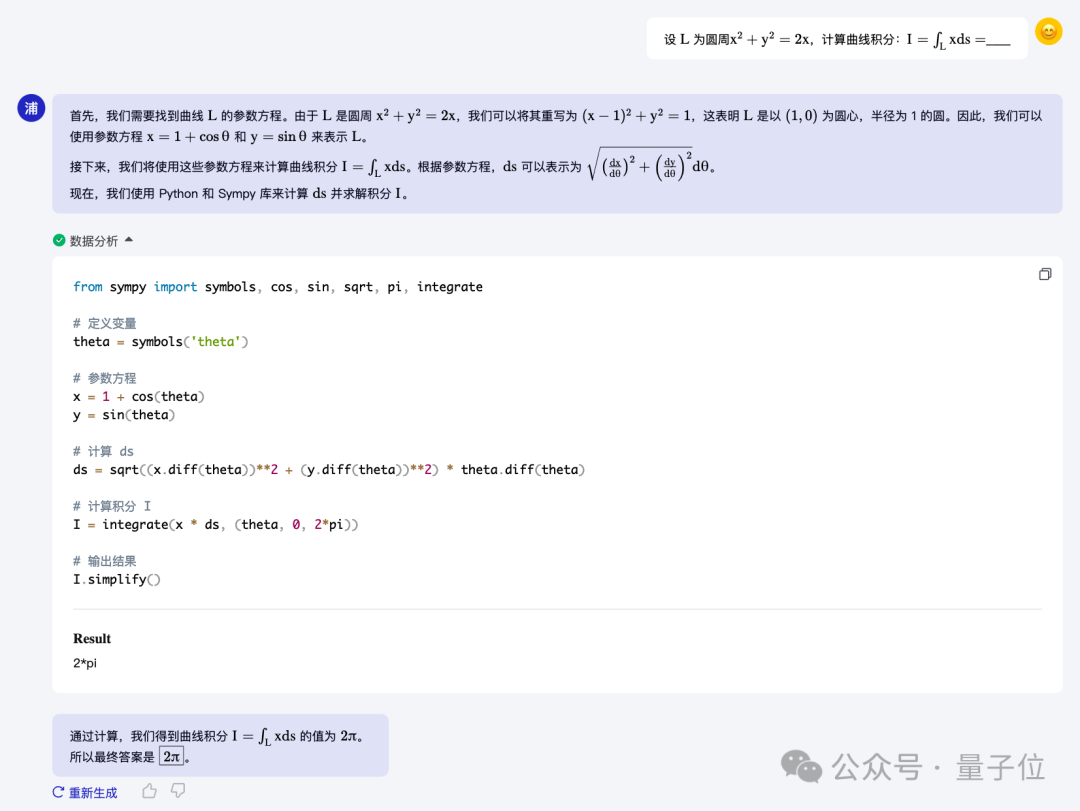Screen dimensions: 1080x811
Task: Click the copy code icon
Action: (1044, 273)
